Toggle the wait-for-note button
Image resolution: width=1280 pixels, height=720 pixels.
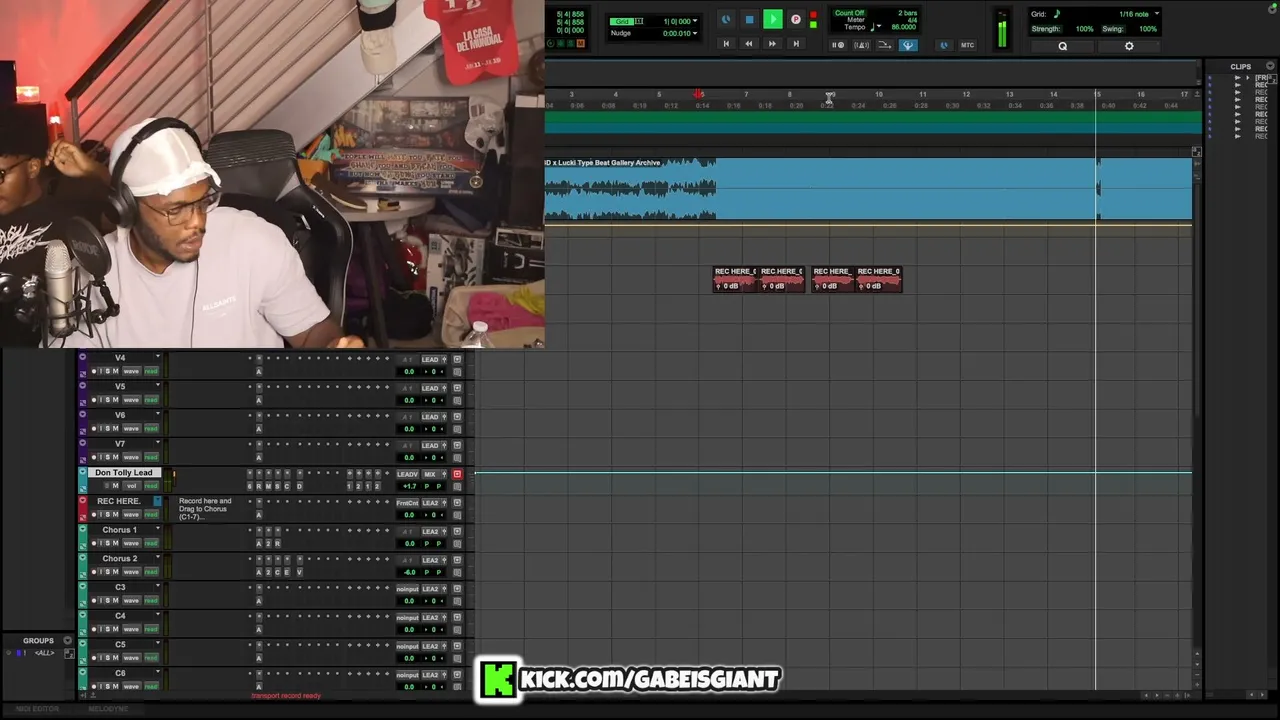[838, 45]
